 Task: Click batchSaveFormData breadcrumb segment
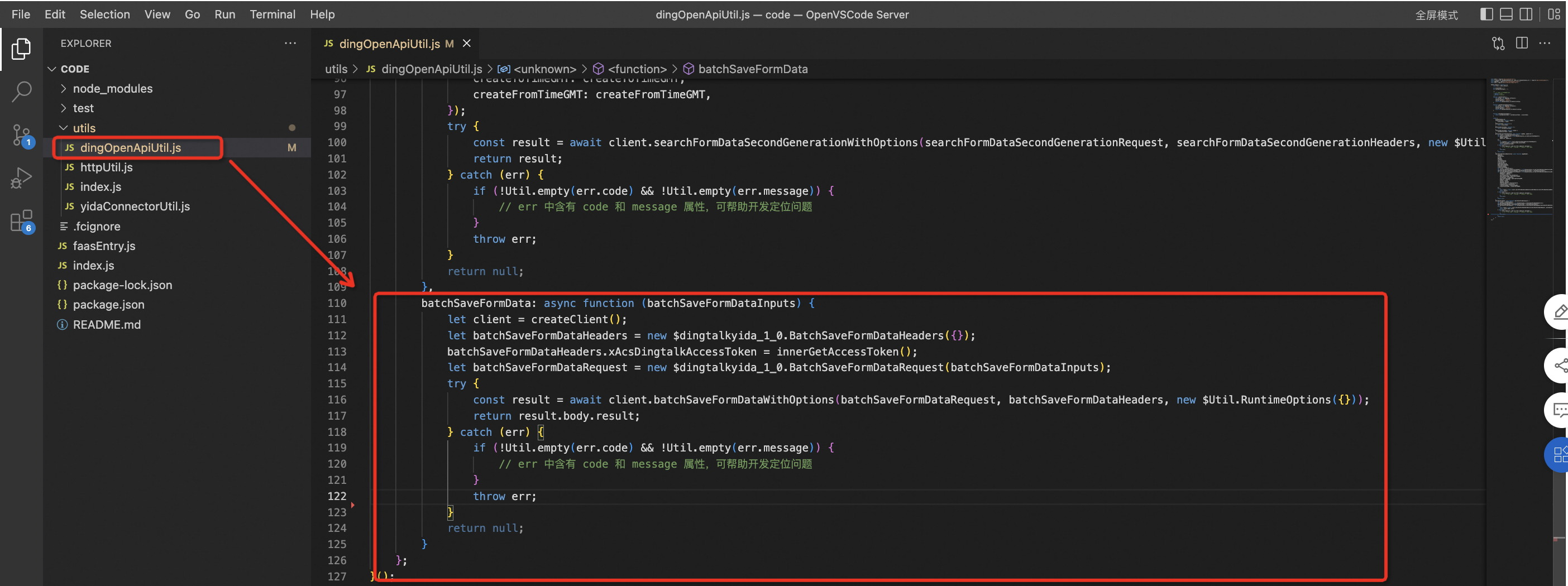point(752,69)
